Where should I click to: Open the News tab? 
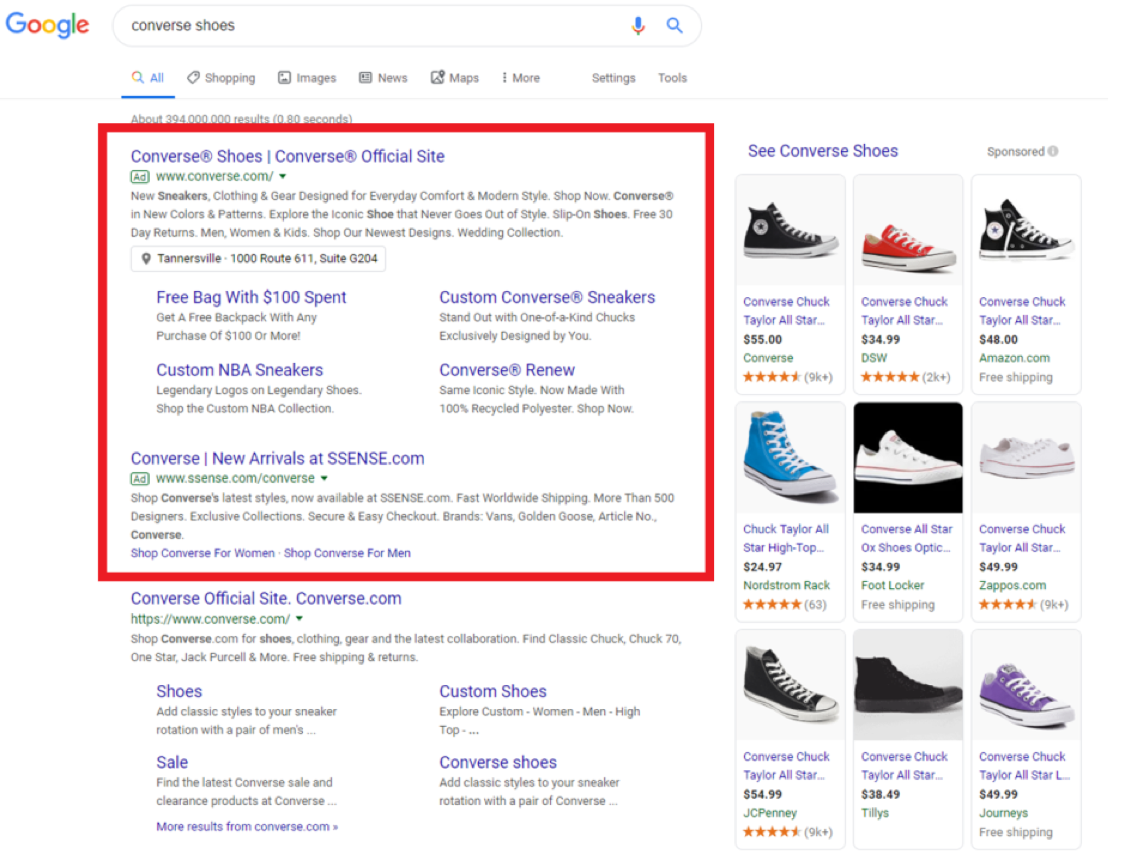[x=383, y=78]
